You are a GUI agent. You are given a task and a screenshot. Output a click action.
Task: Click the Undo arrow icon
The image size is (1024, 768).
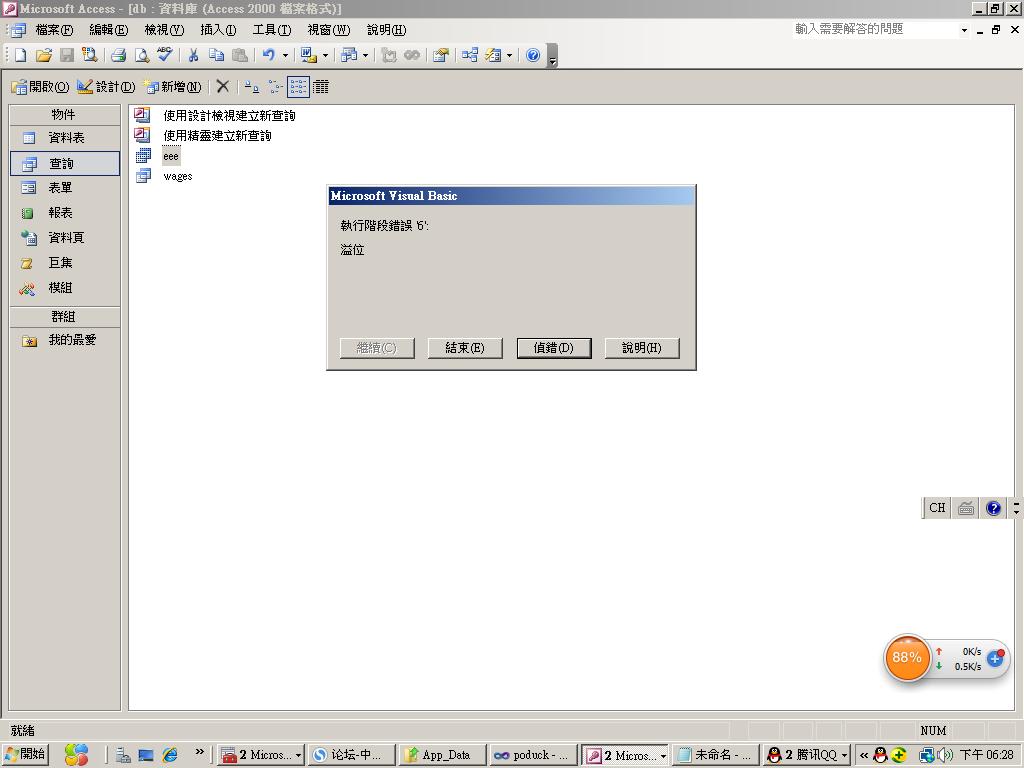268,56
